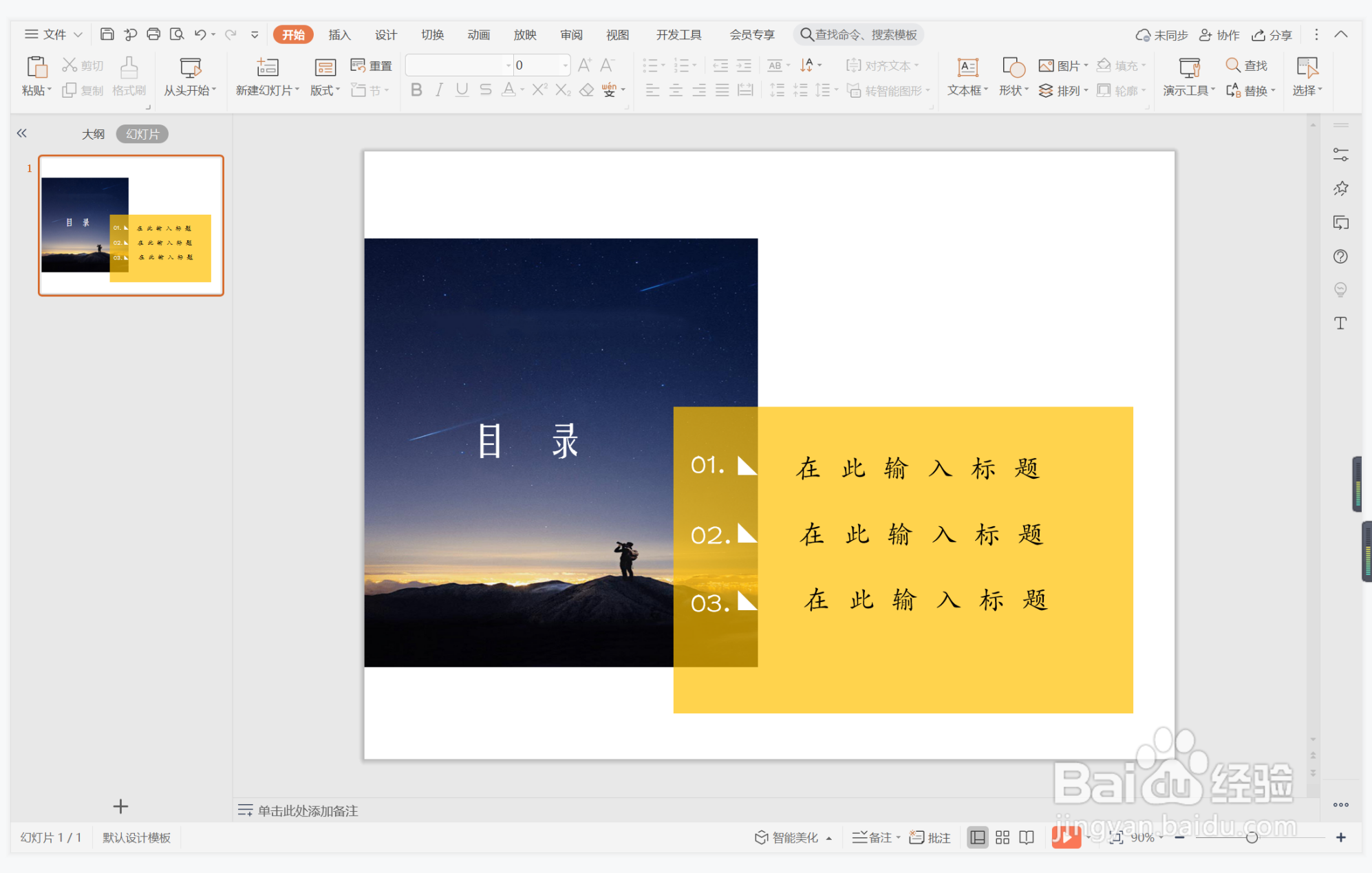Screen dimensions: 1372x873
Task: Click the 协作 collaboration button
Action: [x=1219, y=34]
